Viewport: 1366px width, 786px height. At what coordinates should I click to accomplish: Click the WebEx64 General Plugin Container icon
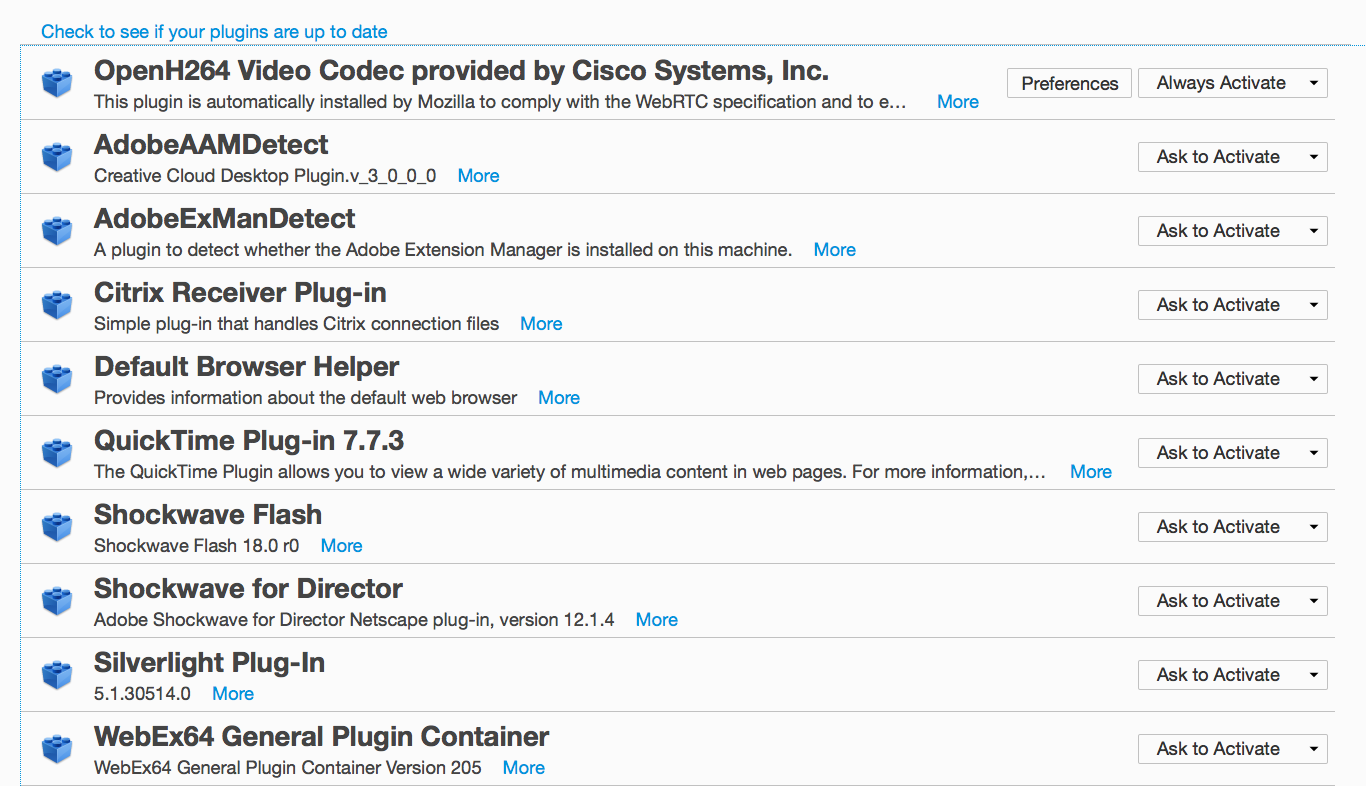(57, 749)
